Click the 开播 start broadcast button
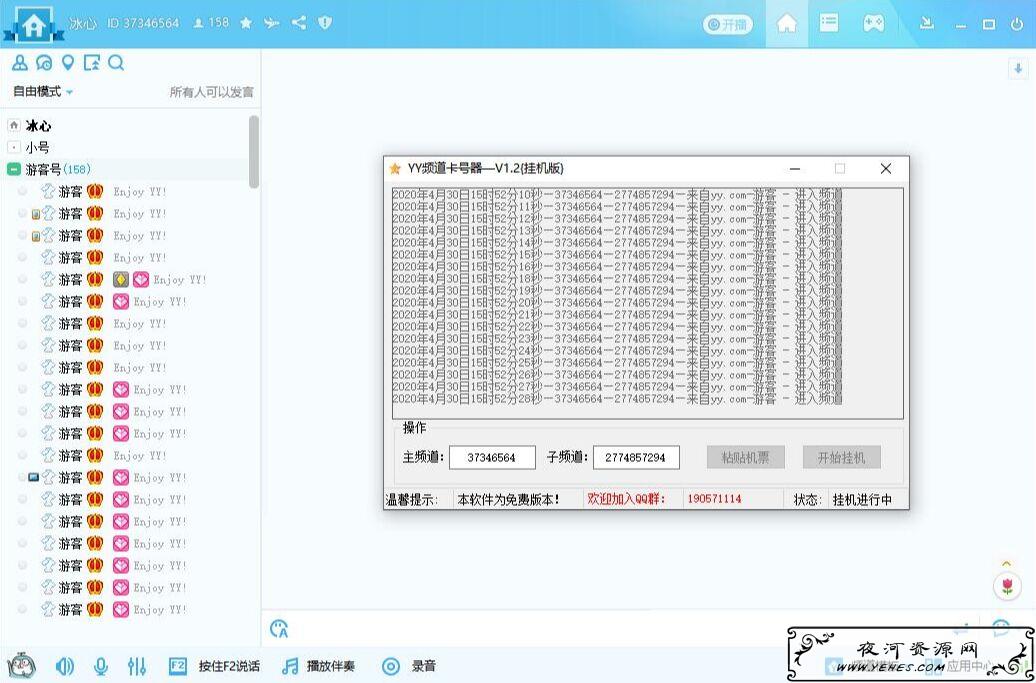The height and width of the screenshot is (683, 1036). 727,24
